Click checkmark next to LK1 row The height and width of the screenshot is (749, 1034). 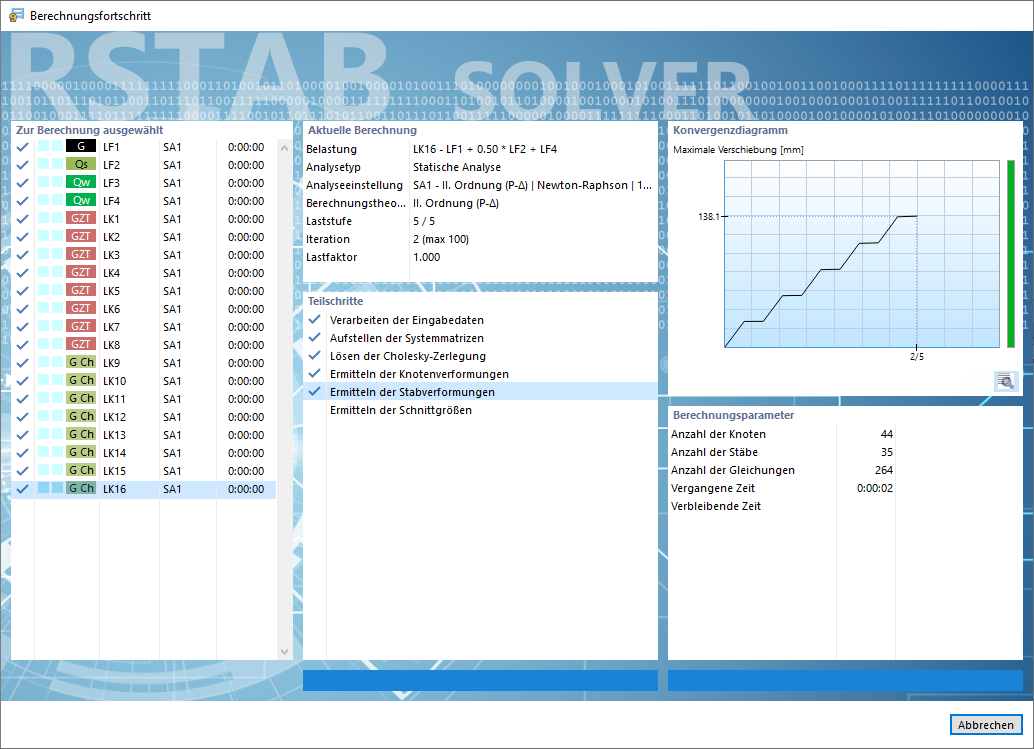tap(22, 219)
